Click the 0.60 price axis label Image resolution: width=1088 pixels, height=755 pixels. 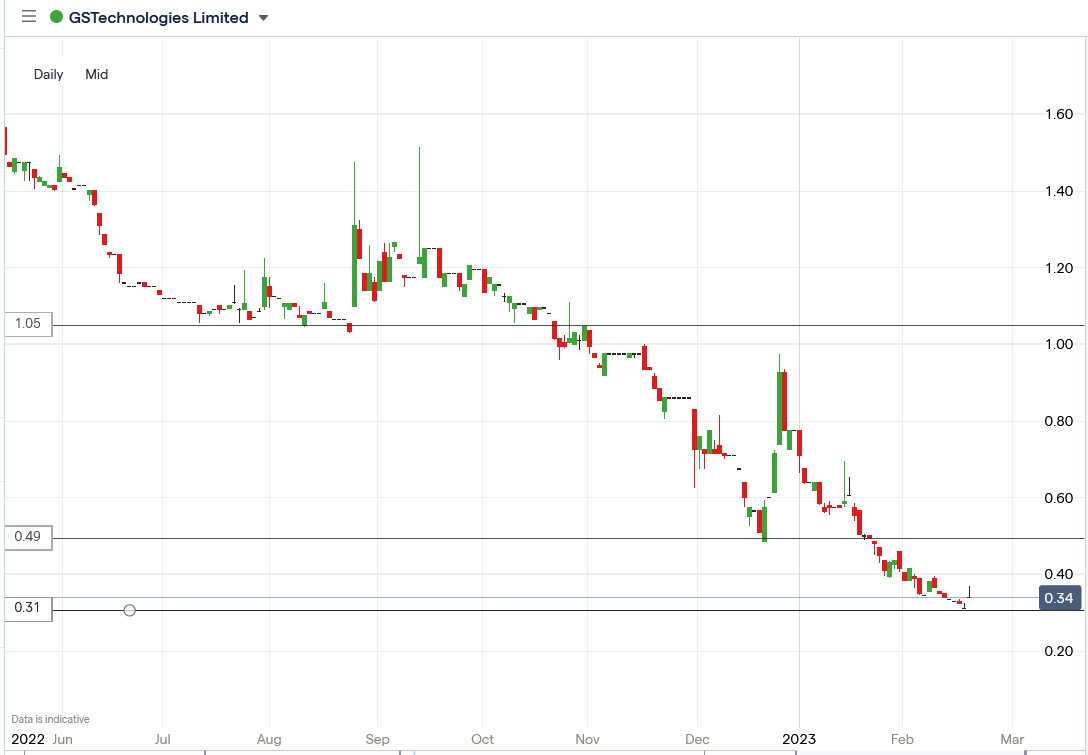pyautogui.click(x=1059, y=498)
